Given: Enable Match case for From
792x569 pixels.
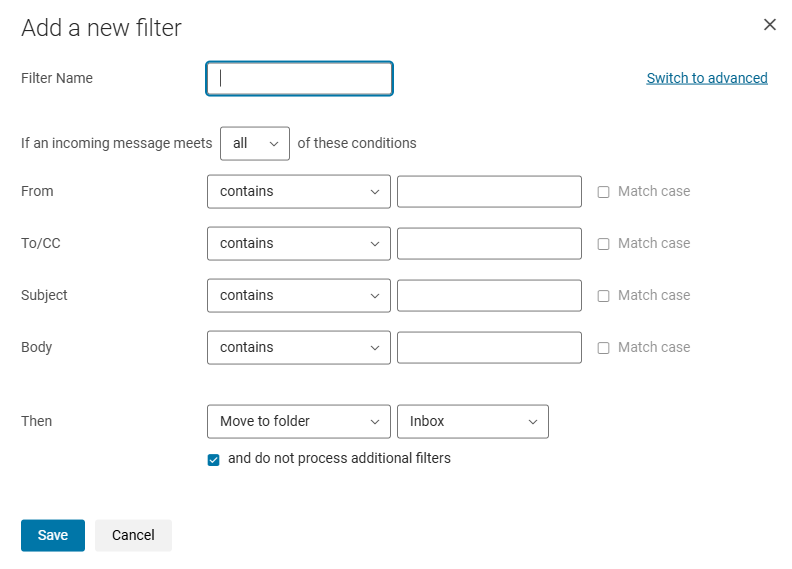Looking at the screenshot, I should click(x=604, y=192).
